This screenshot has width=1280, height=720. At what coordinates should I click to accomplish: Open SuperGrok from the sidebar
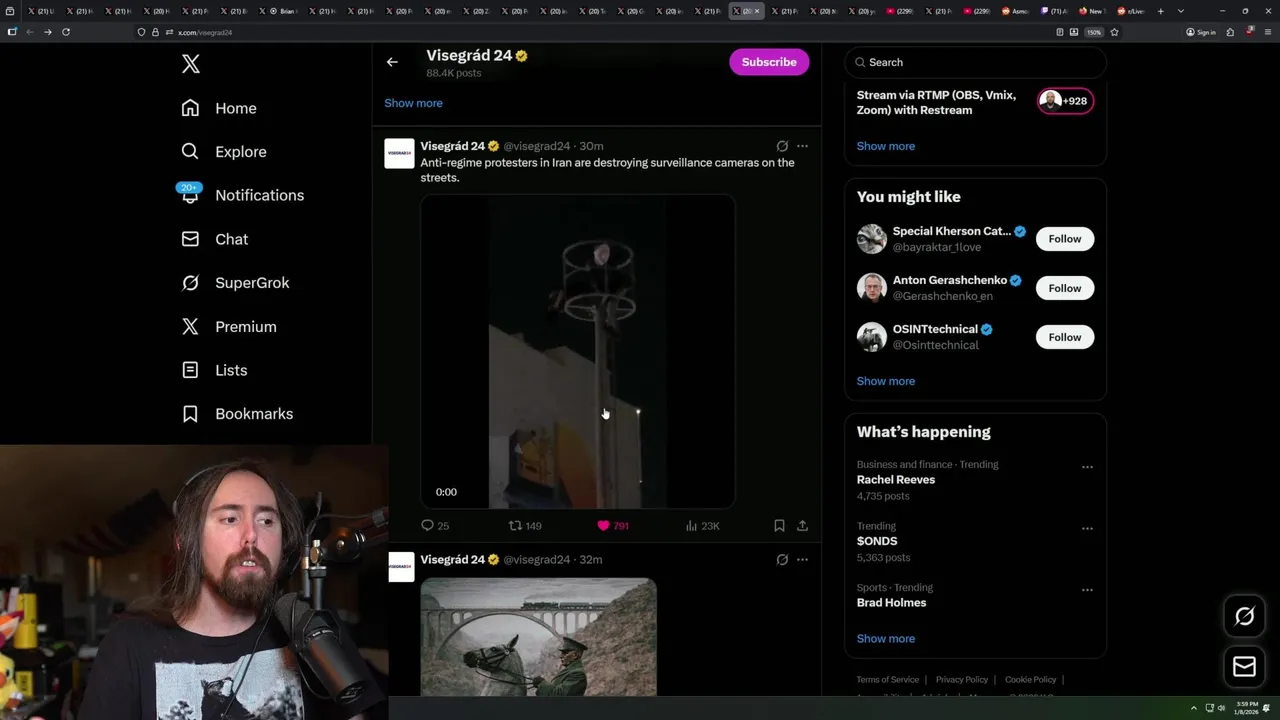(235, 283)
